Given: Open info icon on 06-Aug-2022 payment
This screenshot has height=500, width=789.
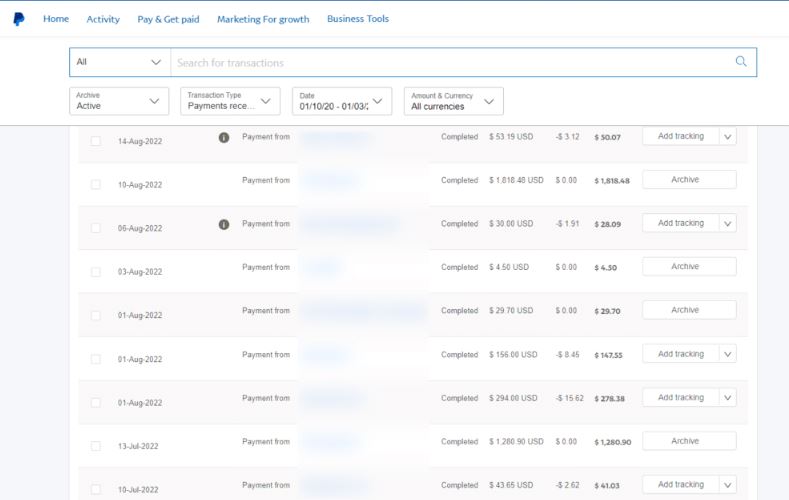Looking at the screenshot, I should point(224,224).
